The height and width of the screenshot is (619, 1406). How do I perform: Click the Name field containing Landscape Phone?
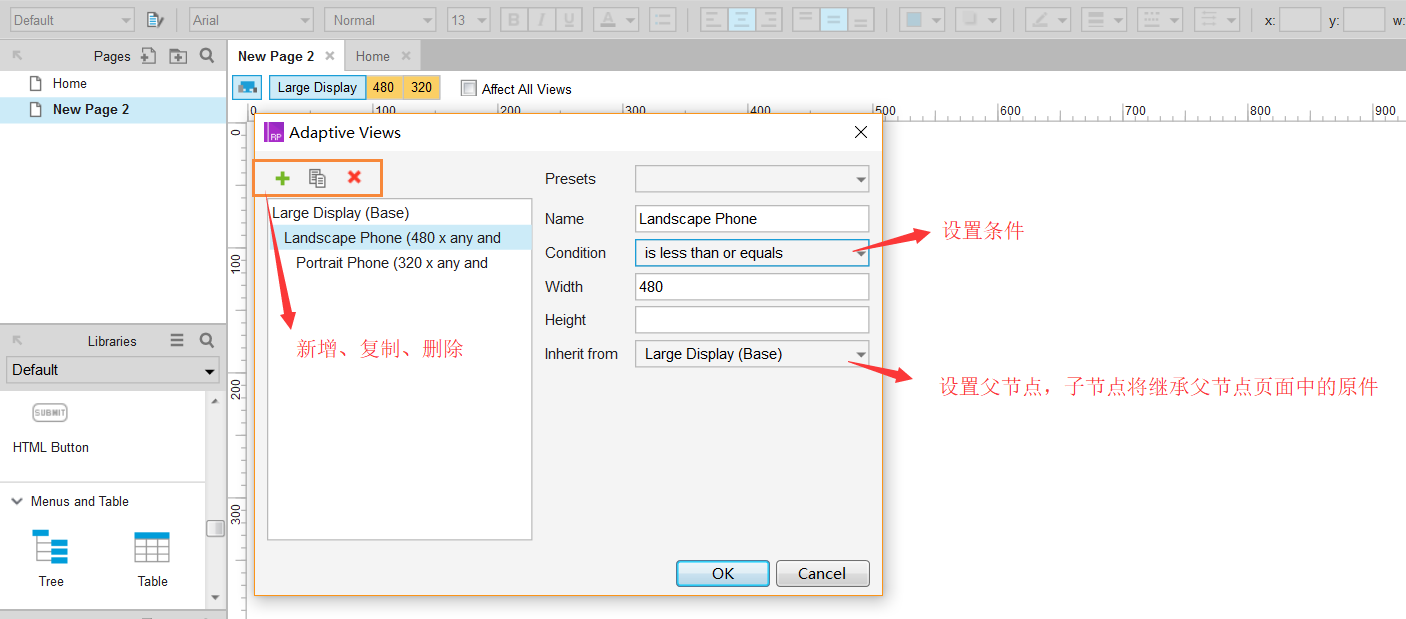pos(752,219)
